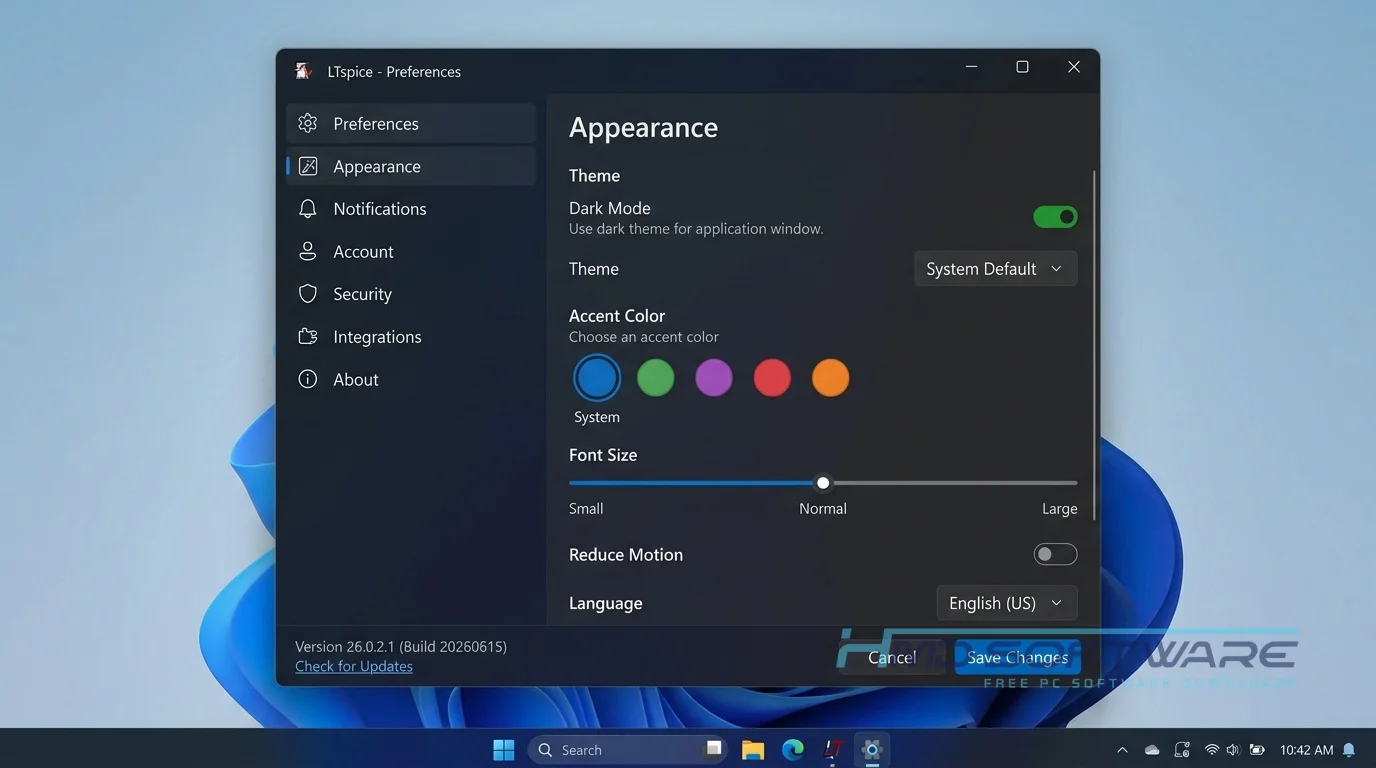Open the Account section
This screenshot has width=1376, height=768.
coord(411,251)
